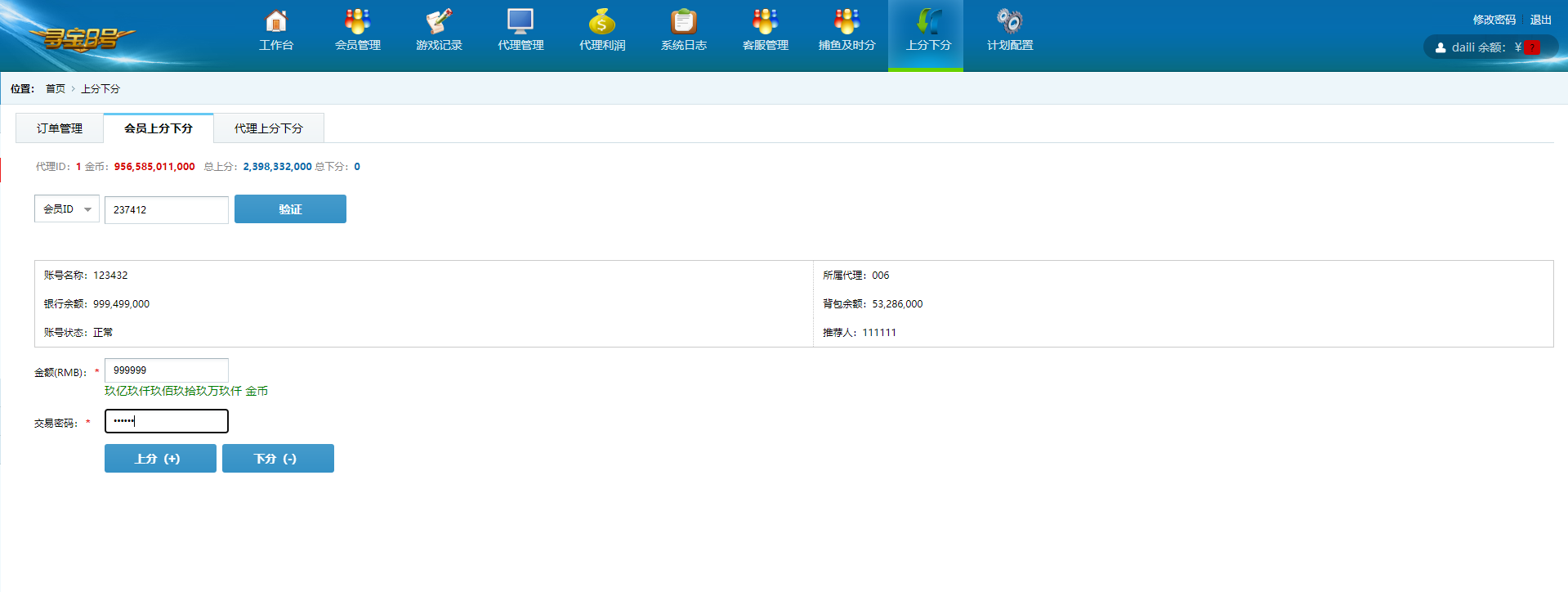Open the 计划配置 gears icon
This screenshot has height=592, width=1568.
click(1010, 22)
